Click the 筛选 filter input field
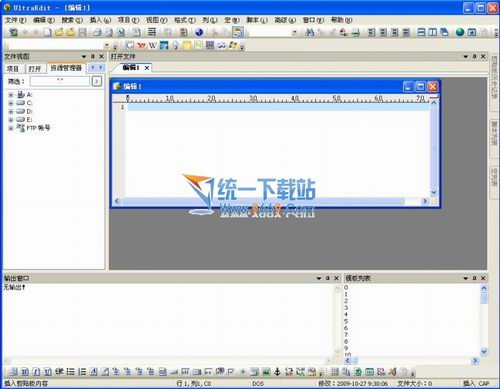The height and width of the screenshot is (389, 500). coord(60,81)
